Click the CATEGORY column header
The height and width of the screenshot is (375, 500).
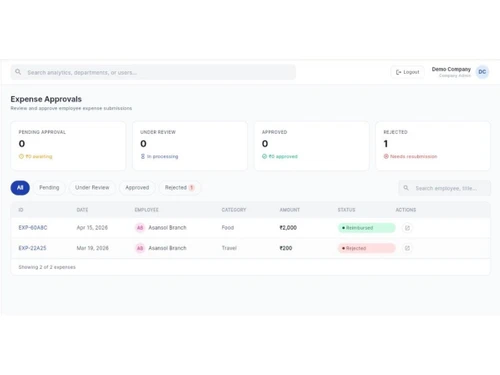click(234, 210)
